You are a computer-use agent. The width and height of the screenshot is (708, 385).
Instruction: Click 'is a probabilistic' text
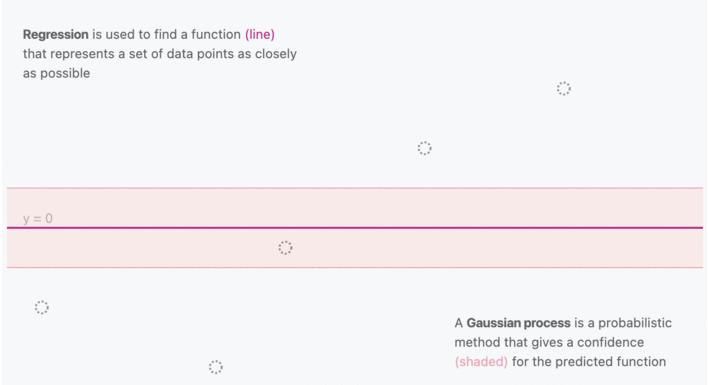pos(623,323)
